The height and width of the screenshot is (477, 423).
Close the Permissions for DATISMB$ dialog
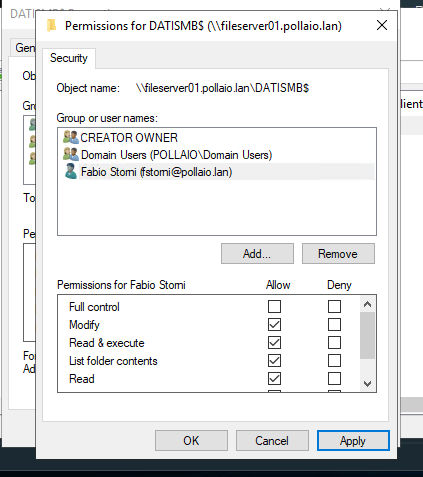coord(382,25)
